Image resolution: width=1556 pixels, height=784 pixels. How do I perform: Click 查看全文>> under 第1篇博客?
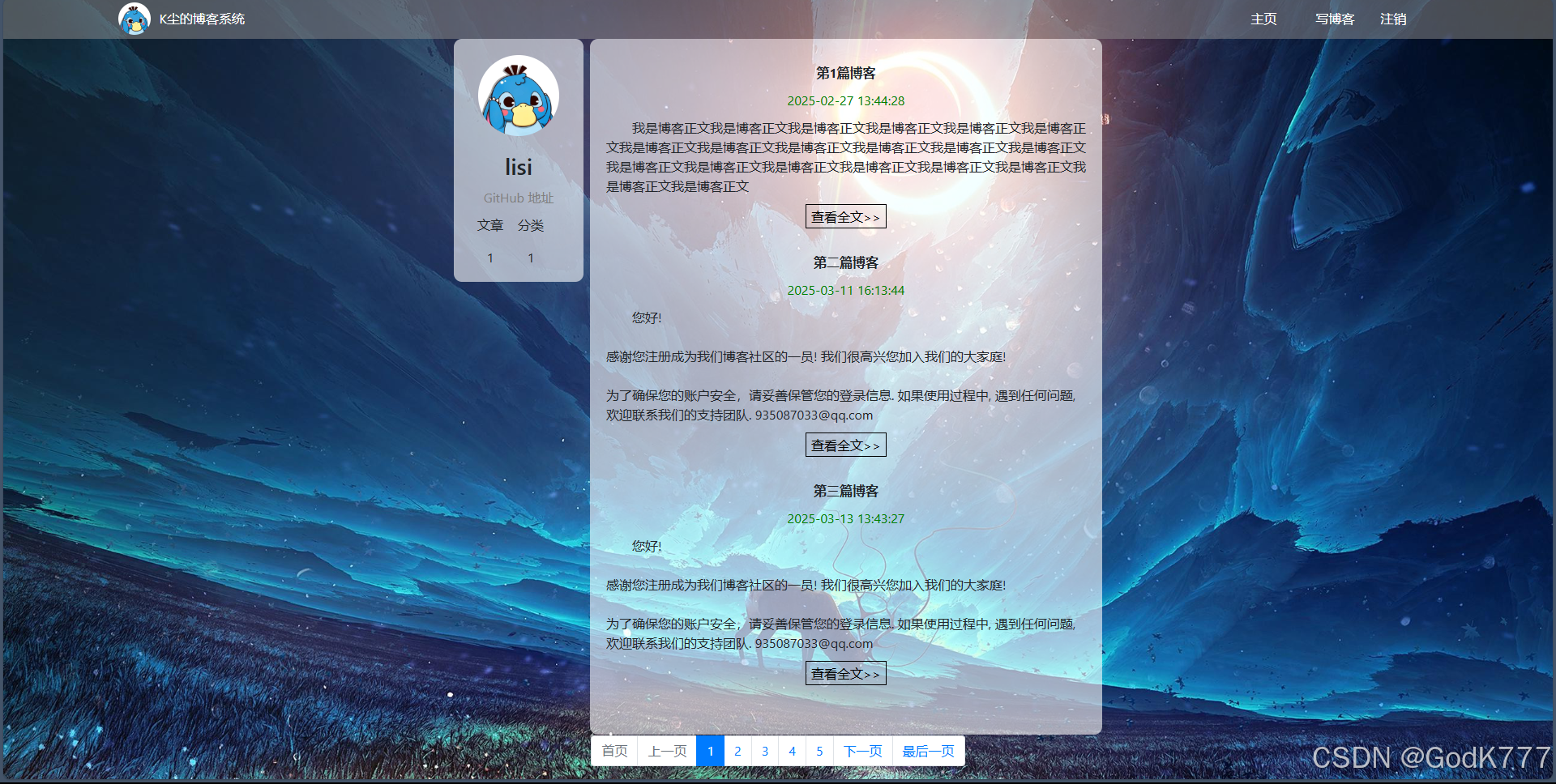[845, 215]
